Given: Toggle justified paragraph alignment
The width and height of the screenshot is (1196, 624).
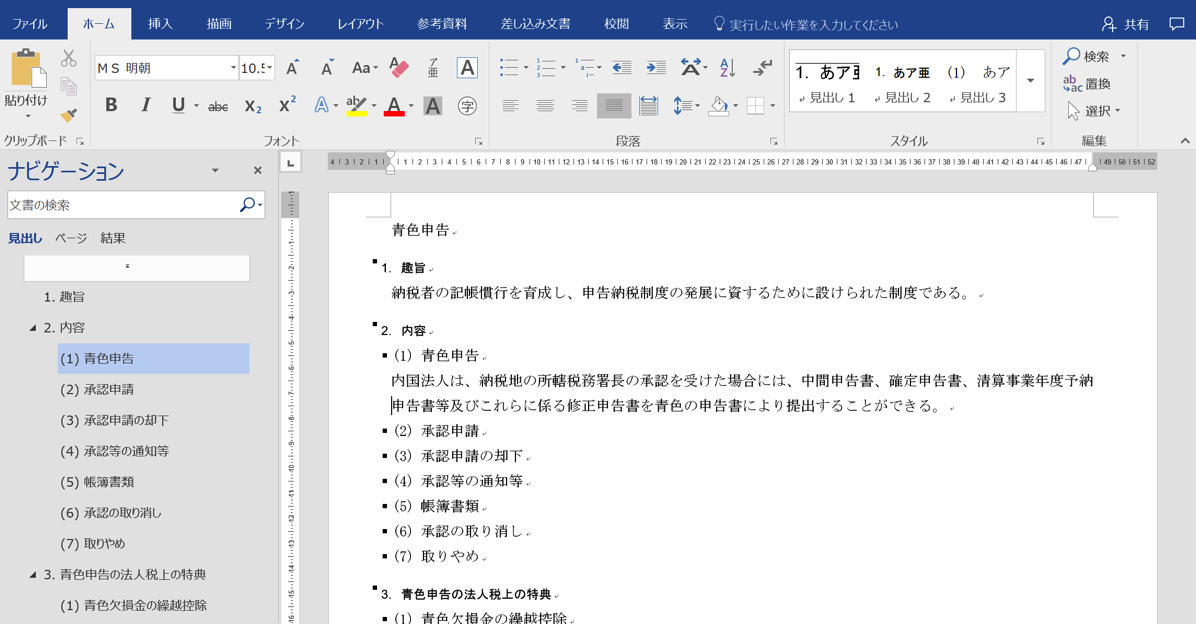Looking at the screenshot, I should (x=614, y=106).
